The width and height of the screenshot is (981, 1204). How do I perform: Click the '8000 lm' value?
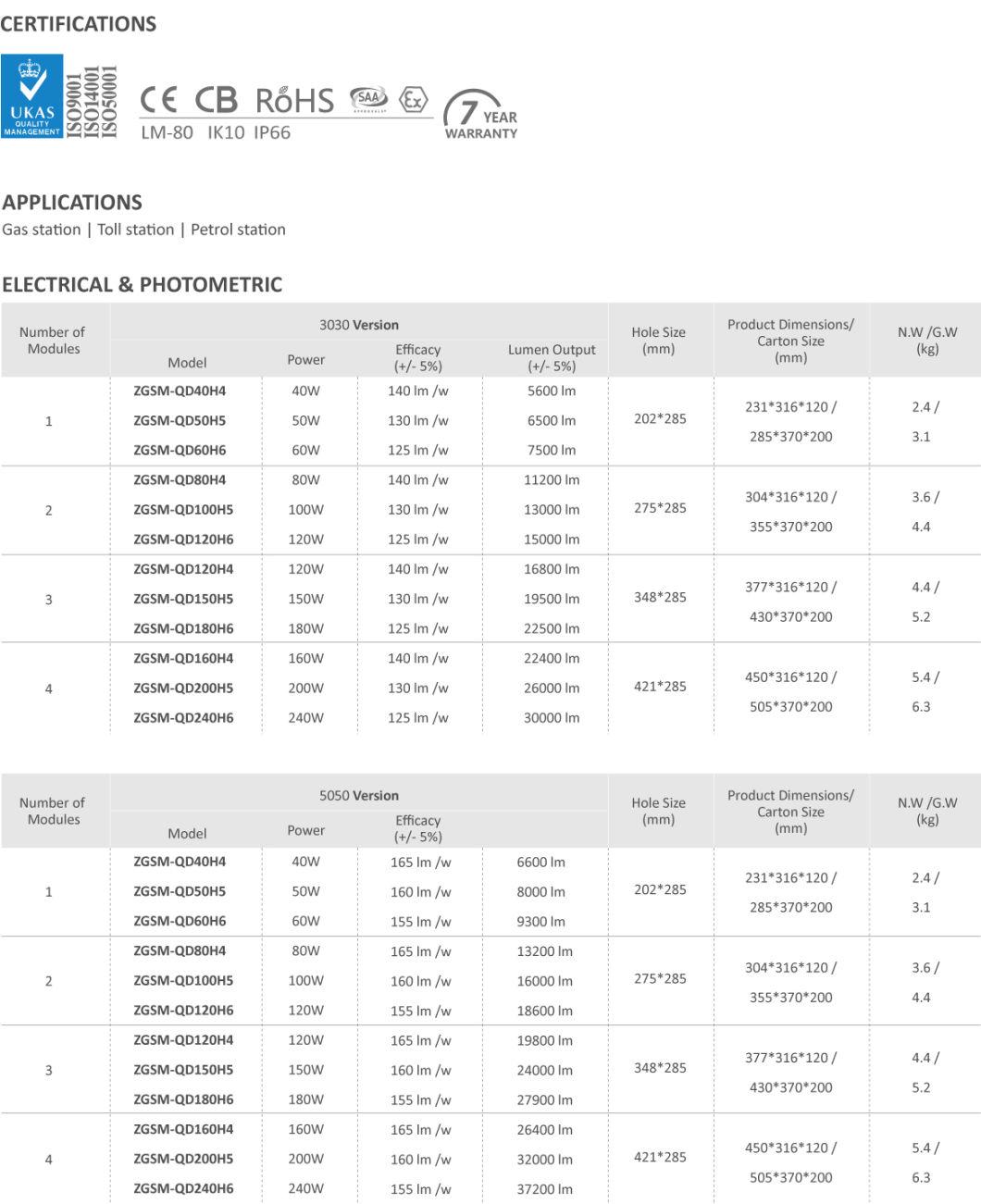point(540,891)
